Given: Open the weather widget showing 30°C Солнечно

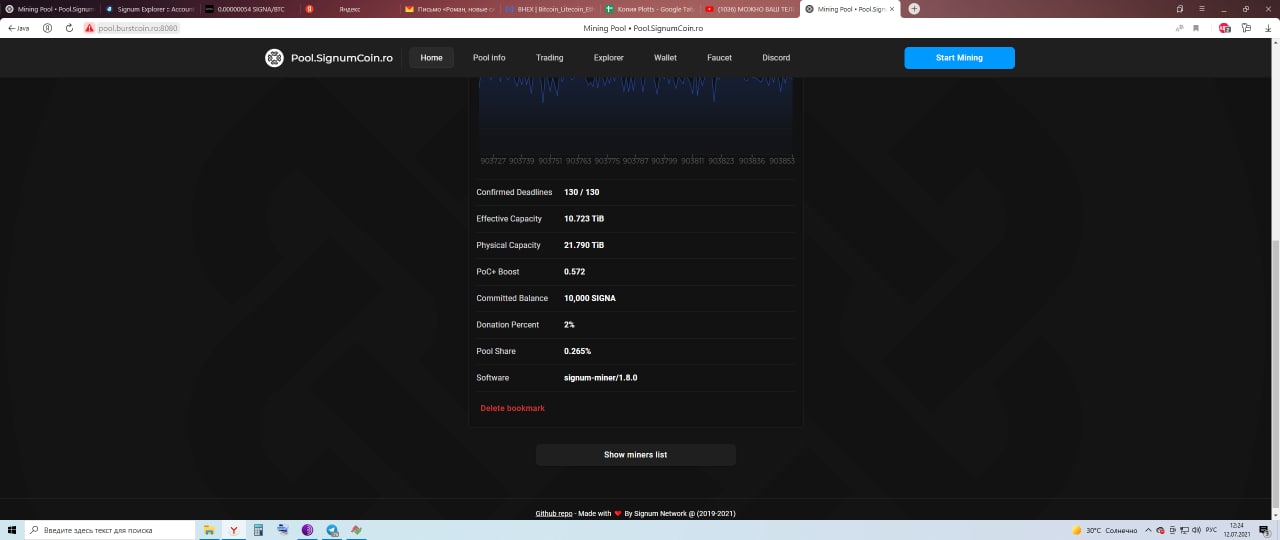Looking at the screenshot, I should pos(1105,530).
